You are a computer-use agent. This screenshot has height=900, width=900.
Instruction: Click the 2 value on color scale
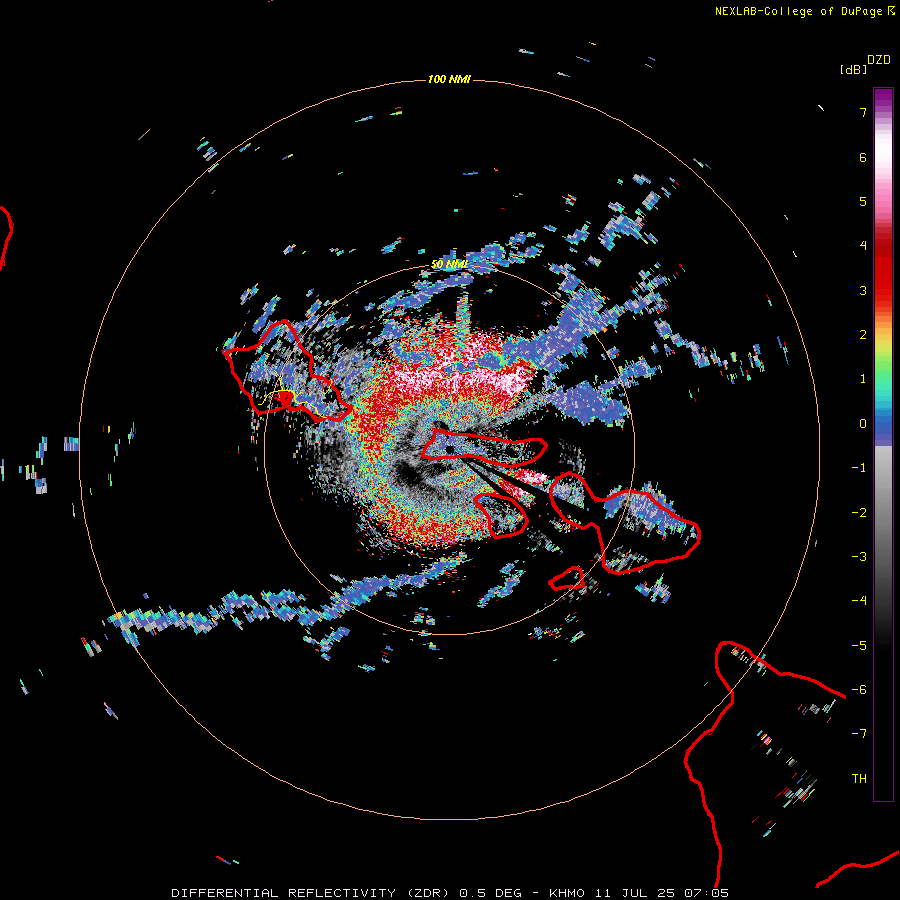(863, 335)
